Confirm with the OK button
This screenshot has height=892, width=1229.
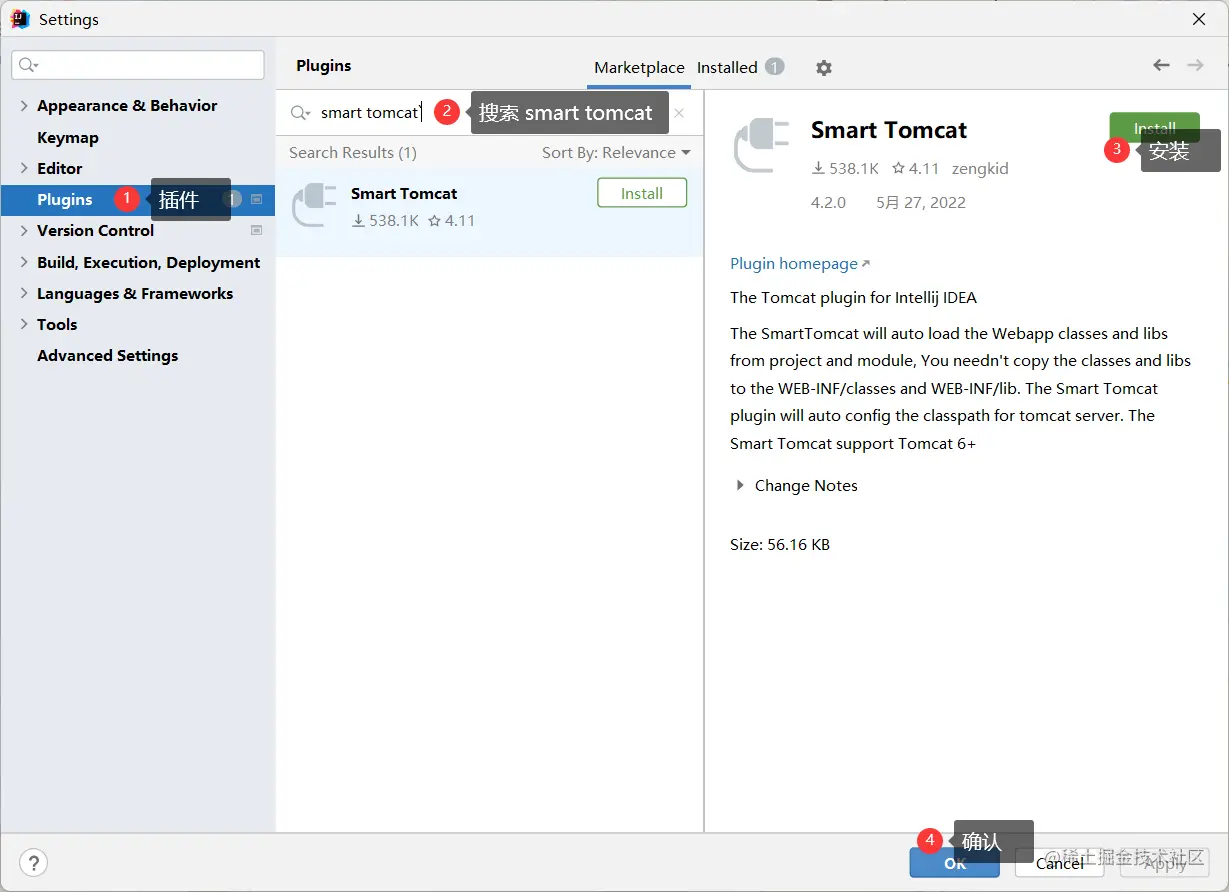point(955,863)
